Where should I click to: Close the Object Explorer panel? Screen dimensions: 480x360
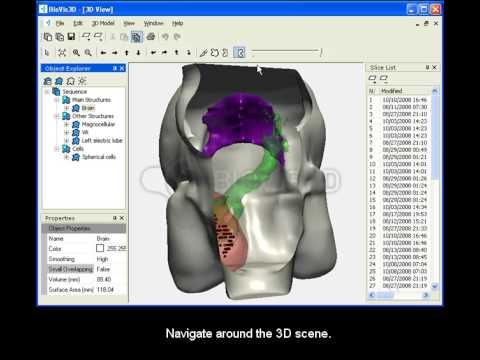click(122, 68)
